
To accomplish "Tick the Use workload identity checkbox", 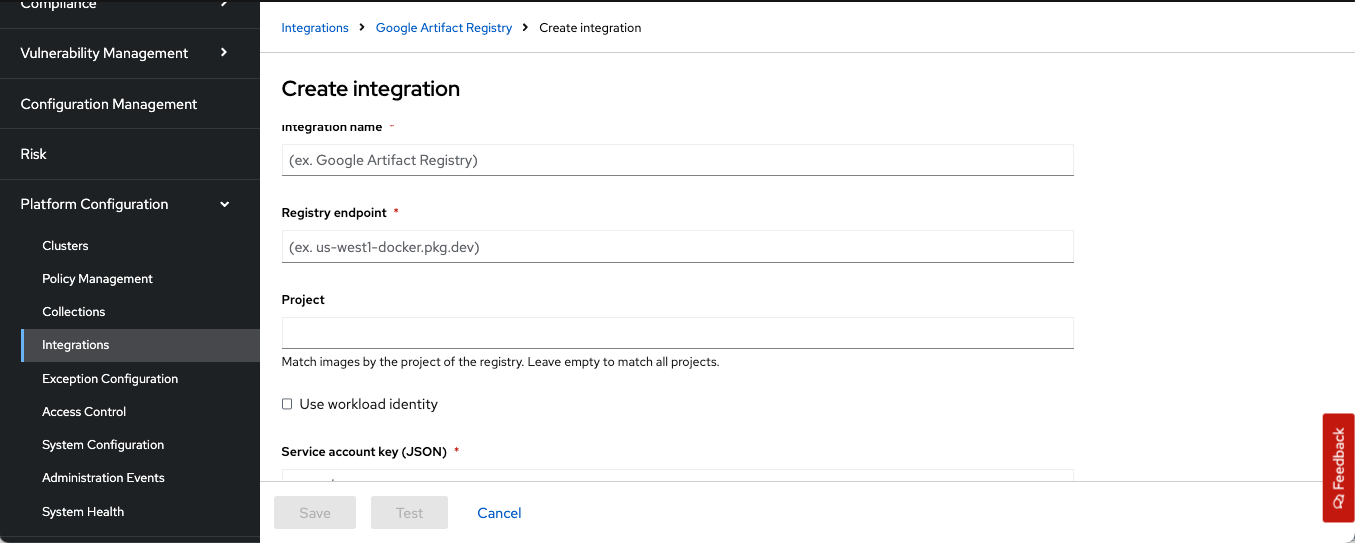I will tap(287, 404).
